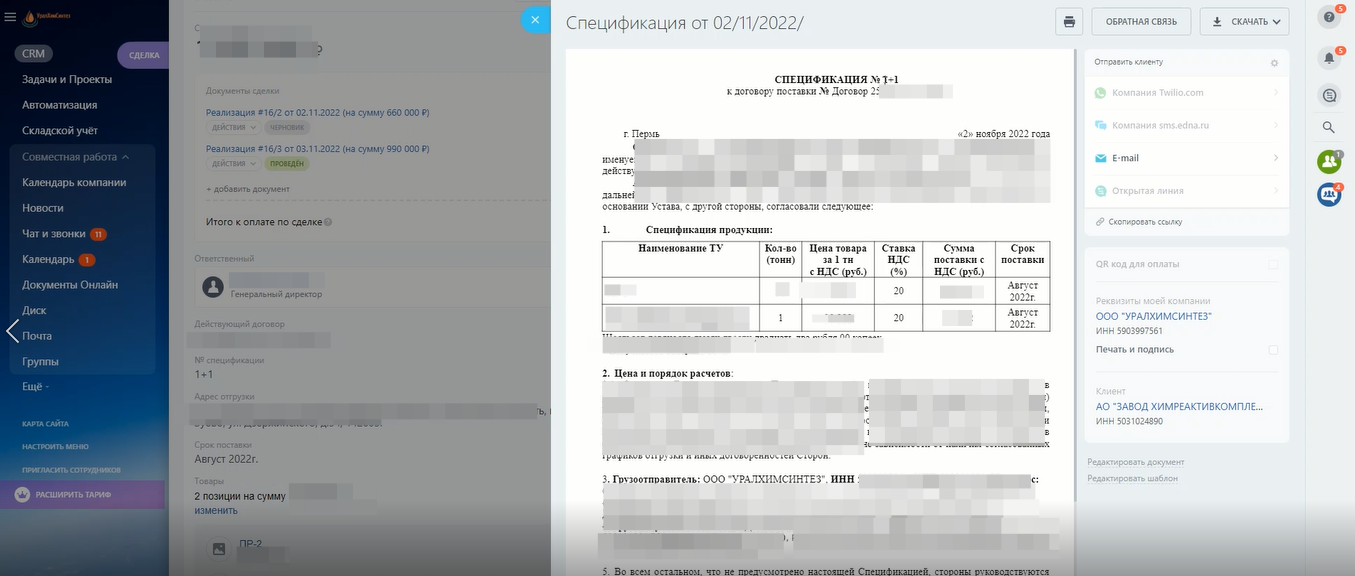1355x576 pixels.
Task: Open Задачи и Проекты menu item
Action: click(67, 79)
